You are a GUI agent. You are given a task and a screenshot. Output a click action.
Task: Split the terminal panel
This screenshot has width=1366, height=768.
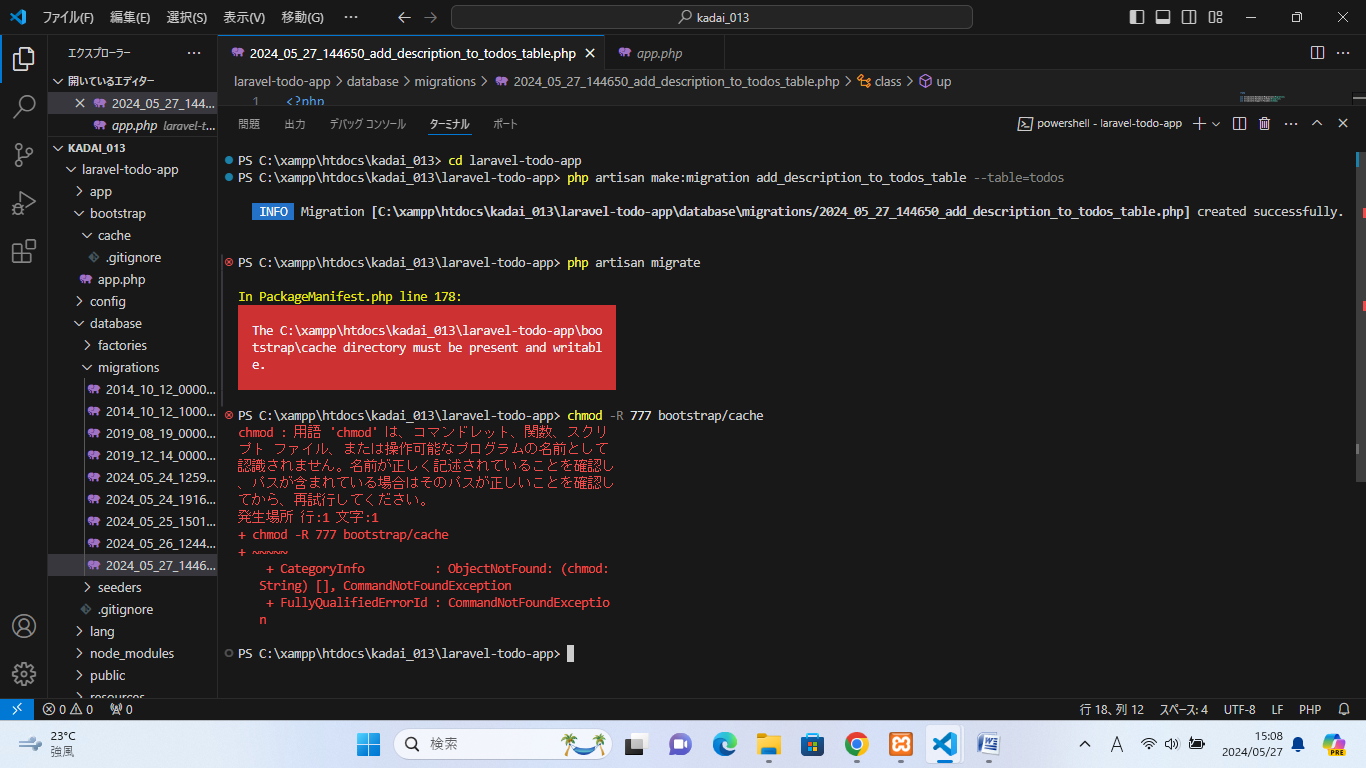click(x=1238, y=123)
